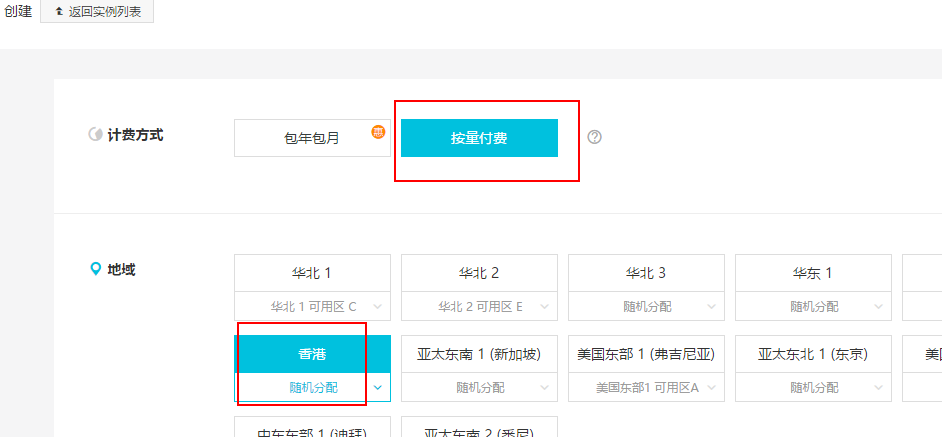The height and width of the screenshot is (437, 942).
Task: Pick the 华东 1 region
Action: [x=813, y=273]
